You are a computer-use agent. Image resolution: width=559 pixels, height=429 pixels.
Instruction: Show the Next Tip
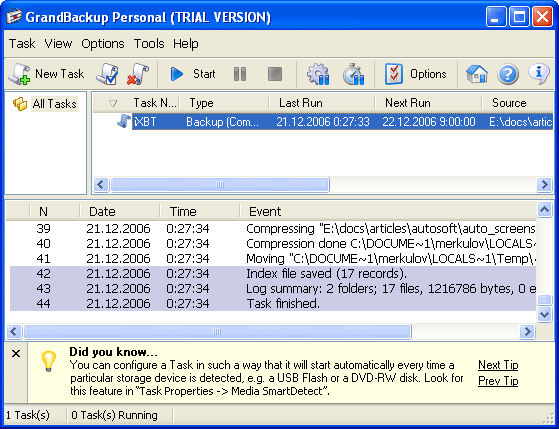pyautogui.click(x=498, y=365)
